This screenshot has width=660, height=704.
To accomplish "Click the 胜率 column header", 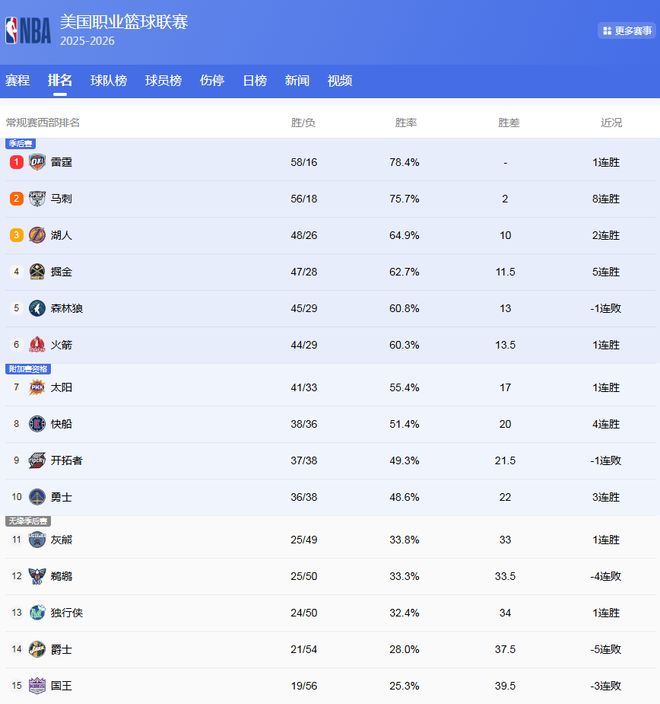I will [406, 123].
